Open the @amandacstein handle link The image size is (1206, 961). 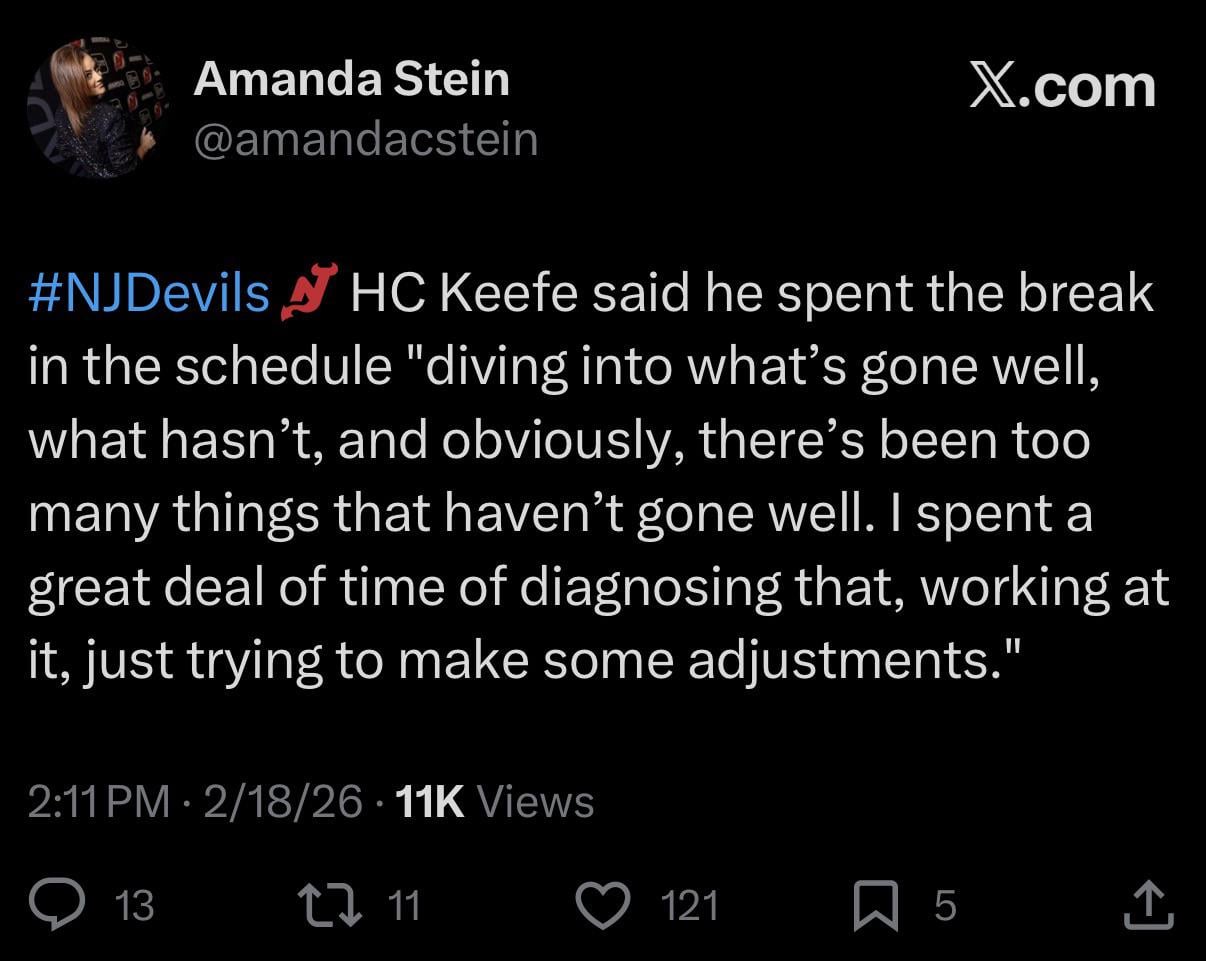coord(365,139)
